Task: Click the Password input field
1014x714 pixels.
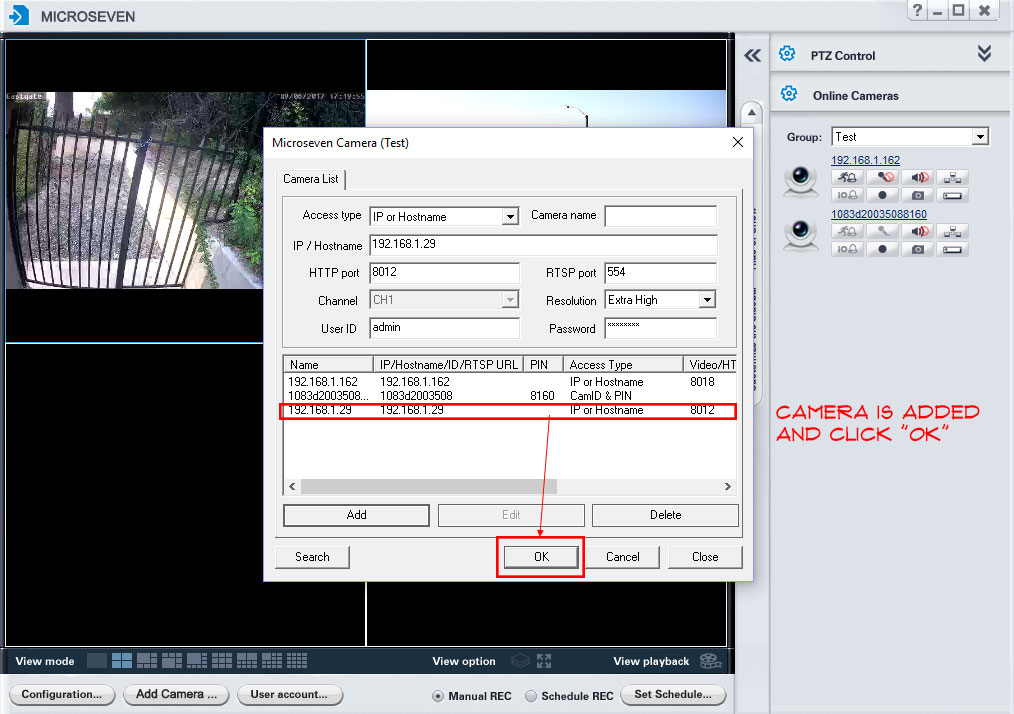Action: (x=660, y=327)
